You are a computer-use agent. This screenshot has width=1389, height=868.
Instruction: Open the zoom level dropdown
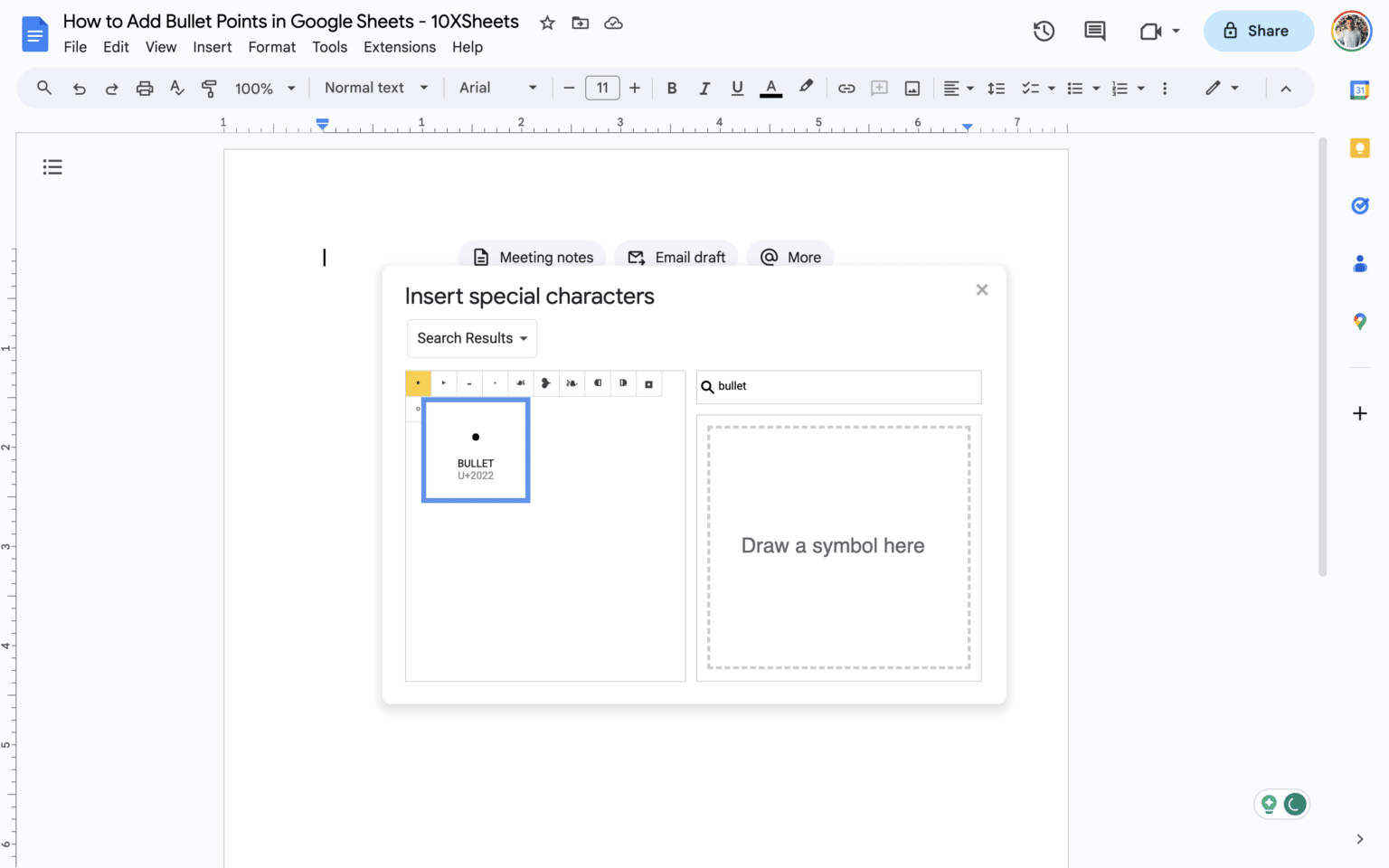point(262,88)
